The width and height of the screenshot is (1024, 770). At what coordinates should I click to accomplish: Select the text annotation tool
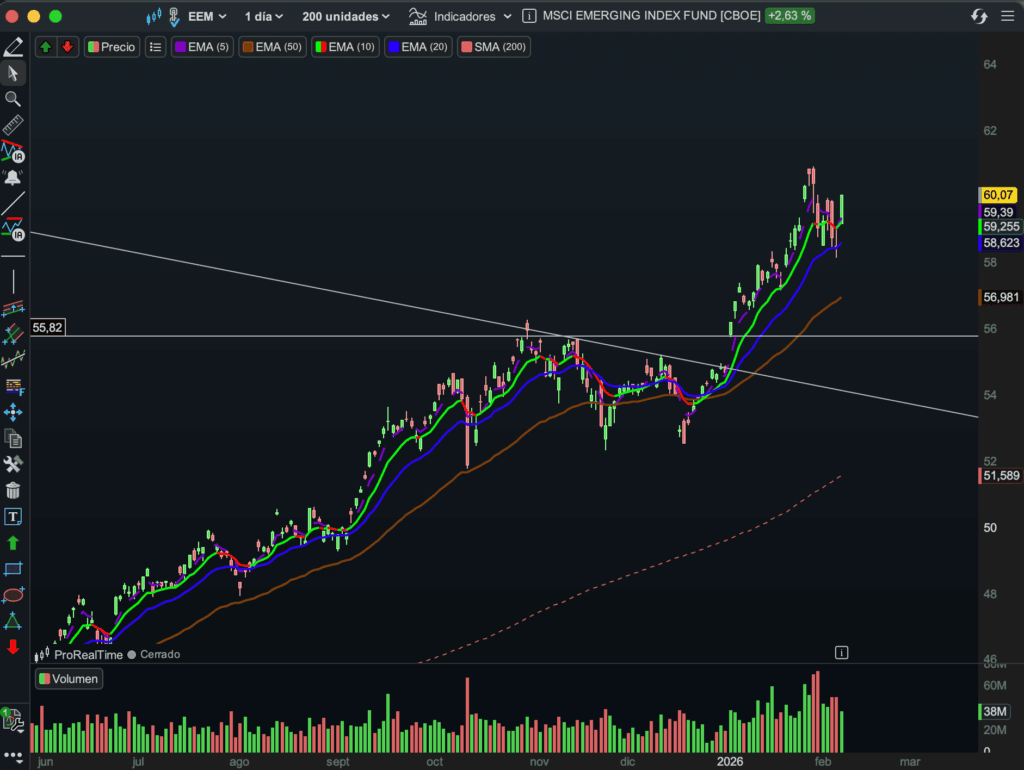pyautogui.click(x=13, y=517)
